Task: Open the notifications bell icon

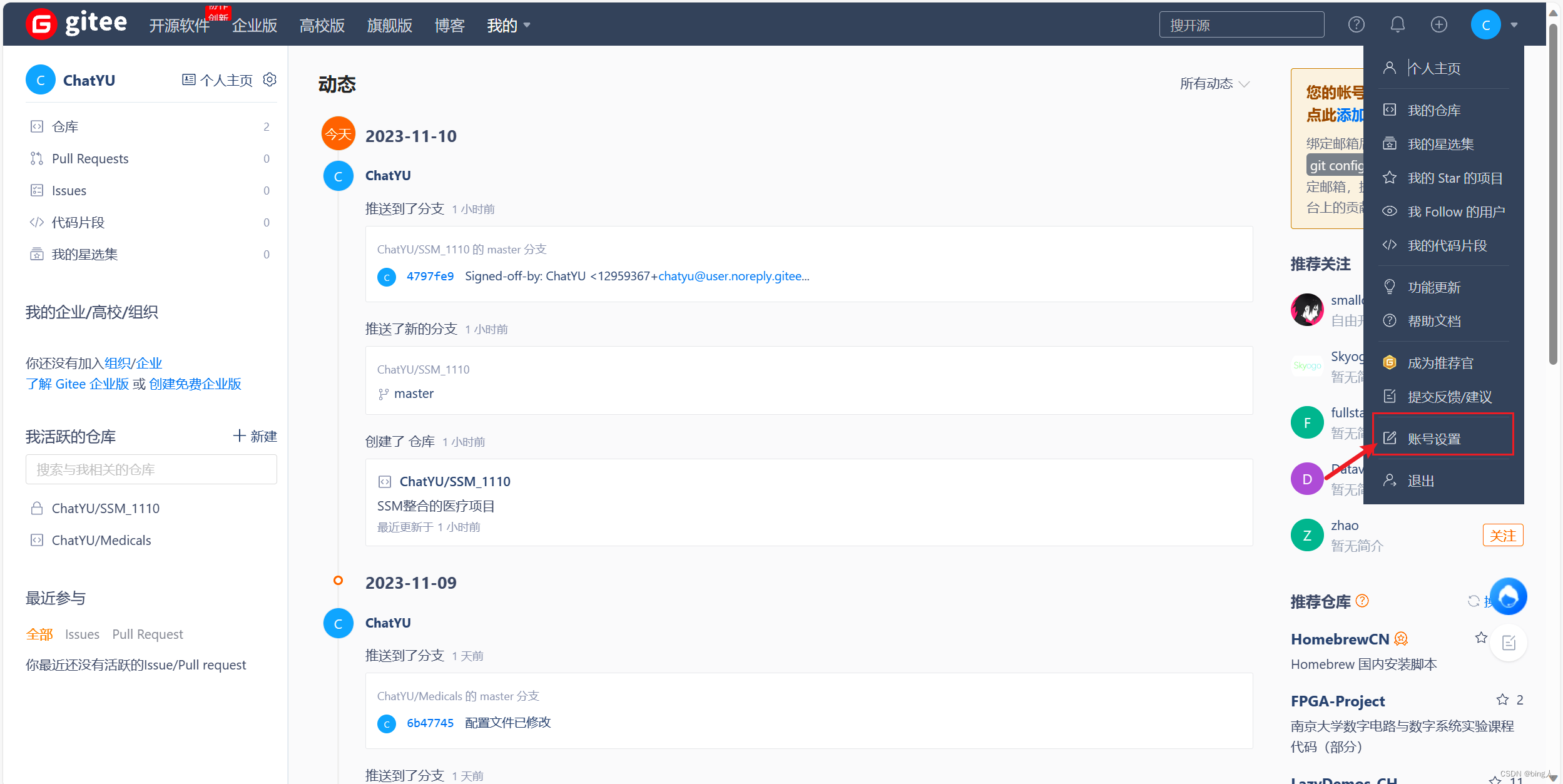Action: point(1397,24)
